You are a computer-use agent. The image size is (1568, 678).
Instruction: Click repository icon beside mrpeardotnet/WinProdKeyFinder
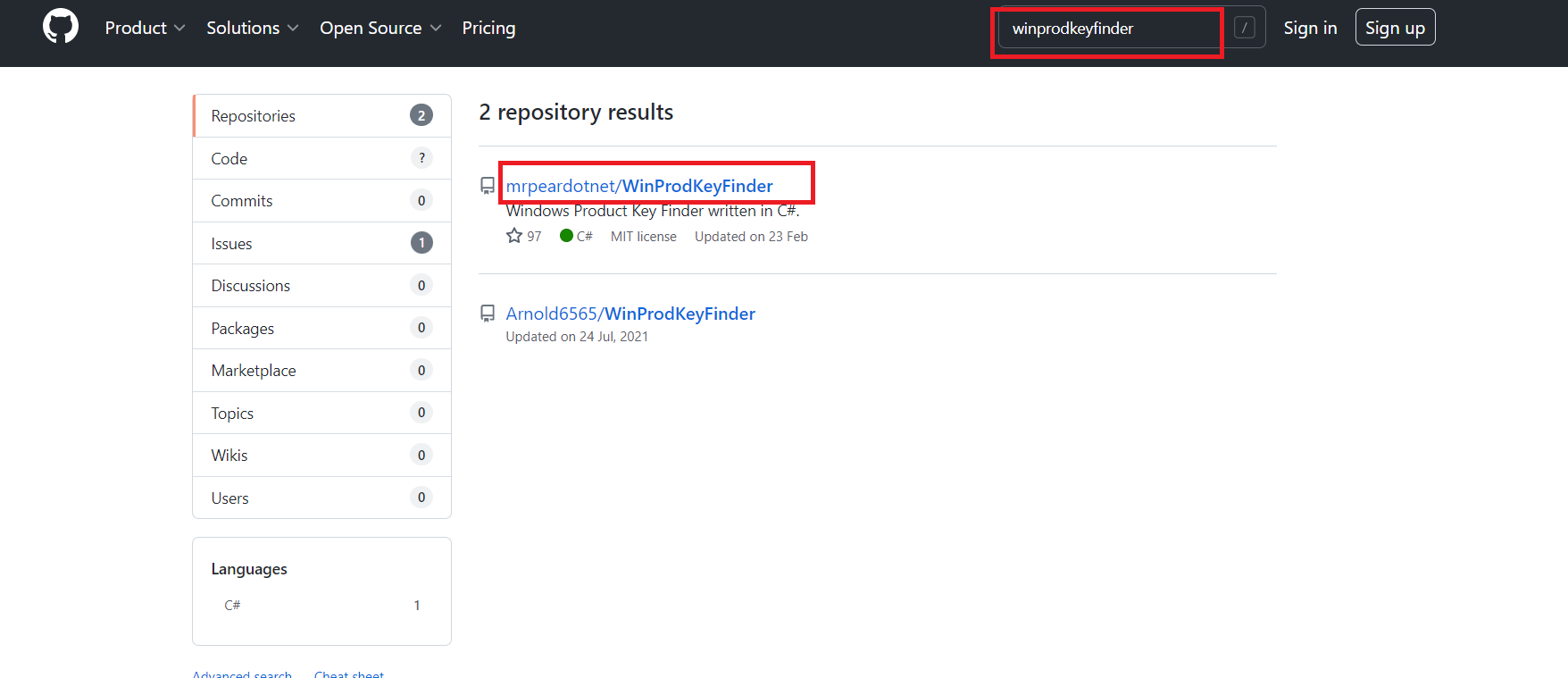[488, 186]
